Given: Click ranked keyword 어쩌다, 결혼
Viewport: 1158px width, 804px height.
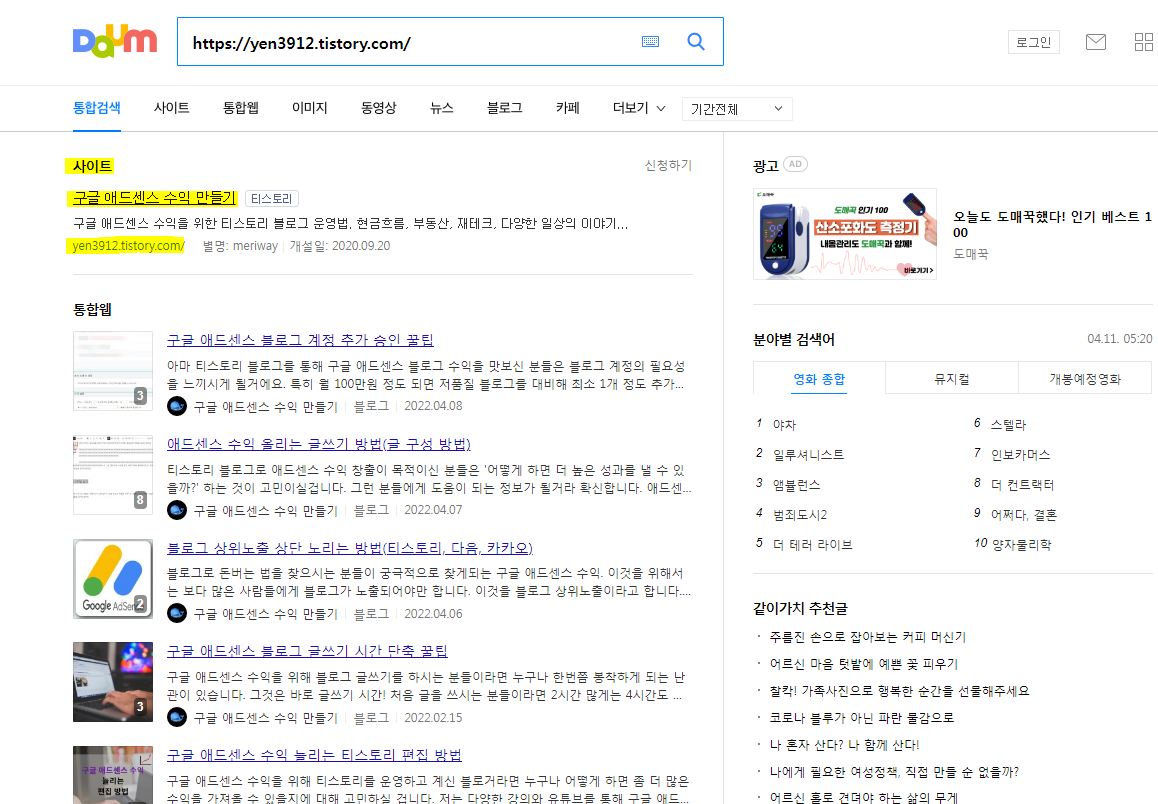Looking at the screenshot, I should pos(1024,515).
